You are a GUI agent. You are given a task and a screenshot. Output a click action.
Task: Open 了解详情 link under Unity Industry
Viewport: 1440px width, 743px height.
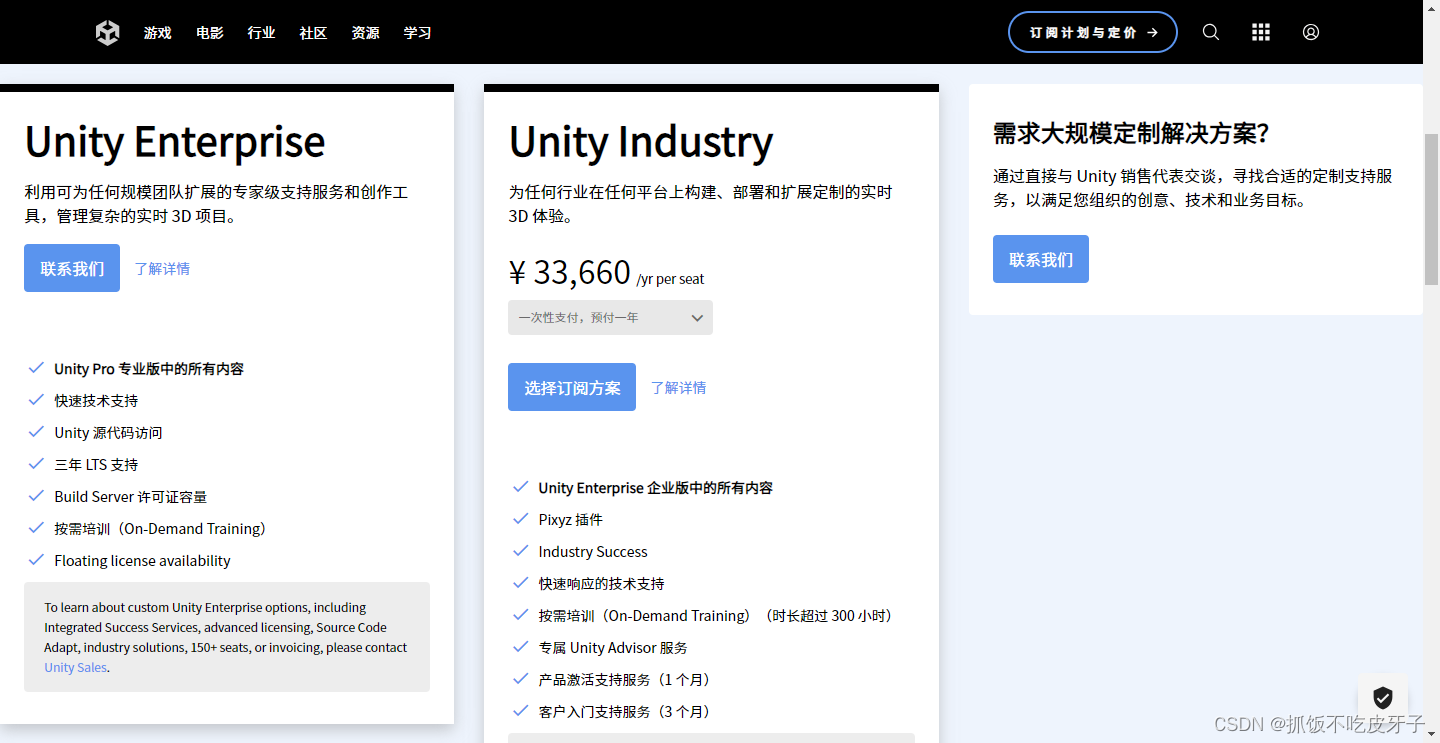click(678, 387)
